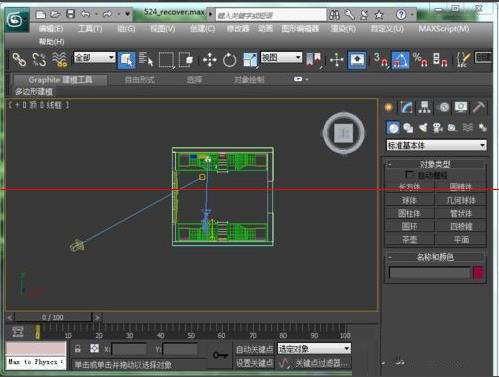499x377 pixels.
Task: Open the 选定对象 key filter dropdown
Action: [314, 349]
